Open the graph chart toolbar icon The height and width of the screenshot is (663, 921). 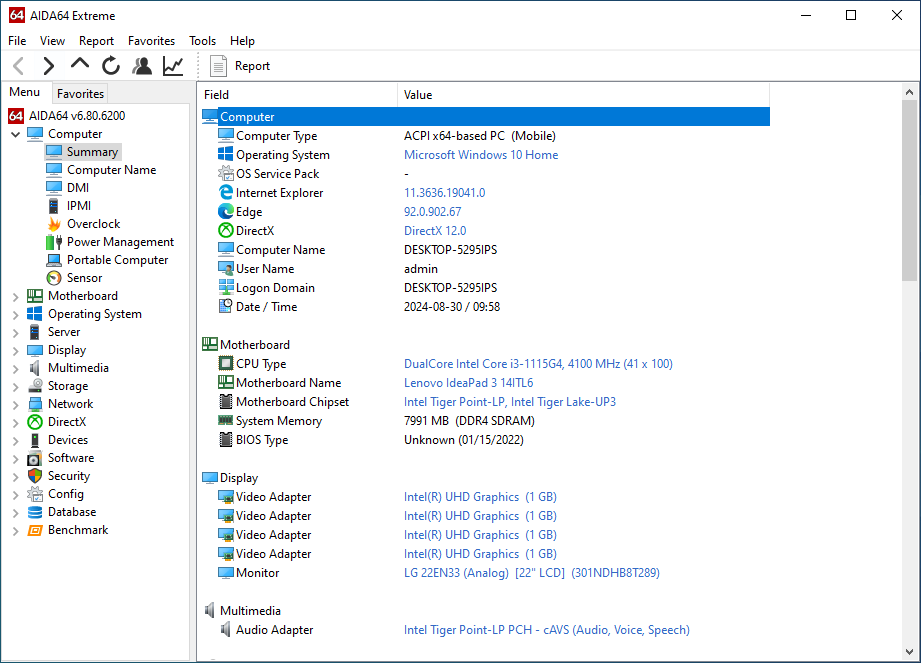pos(173,66)
